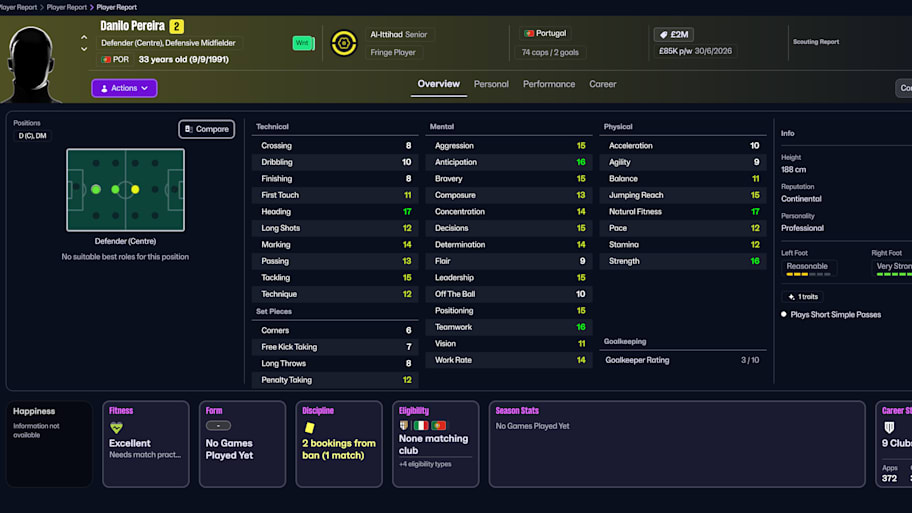Viewport: 912px width, 513px height.
Task: Click the Portugal flag nationality label
Action: point(545,33)
